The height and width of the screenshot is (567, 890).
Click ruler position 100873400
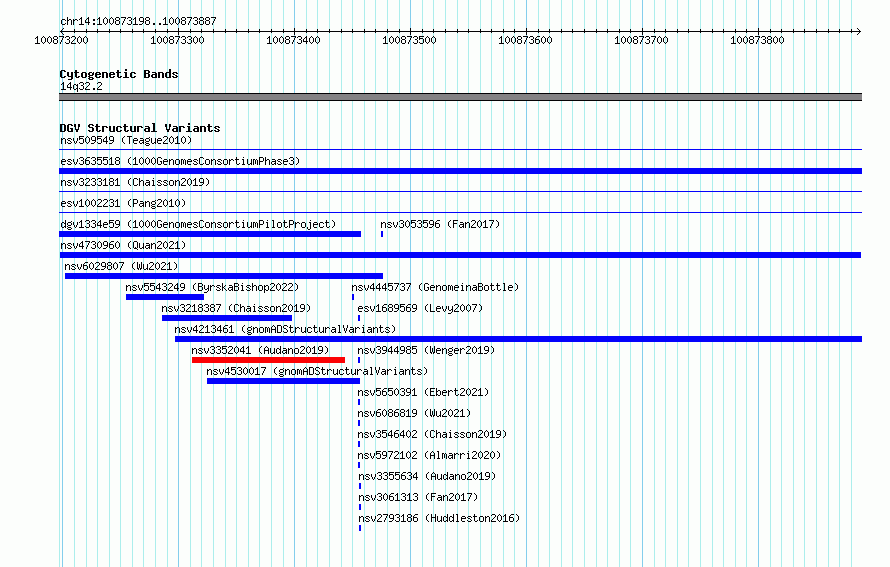(293, 40)
